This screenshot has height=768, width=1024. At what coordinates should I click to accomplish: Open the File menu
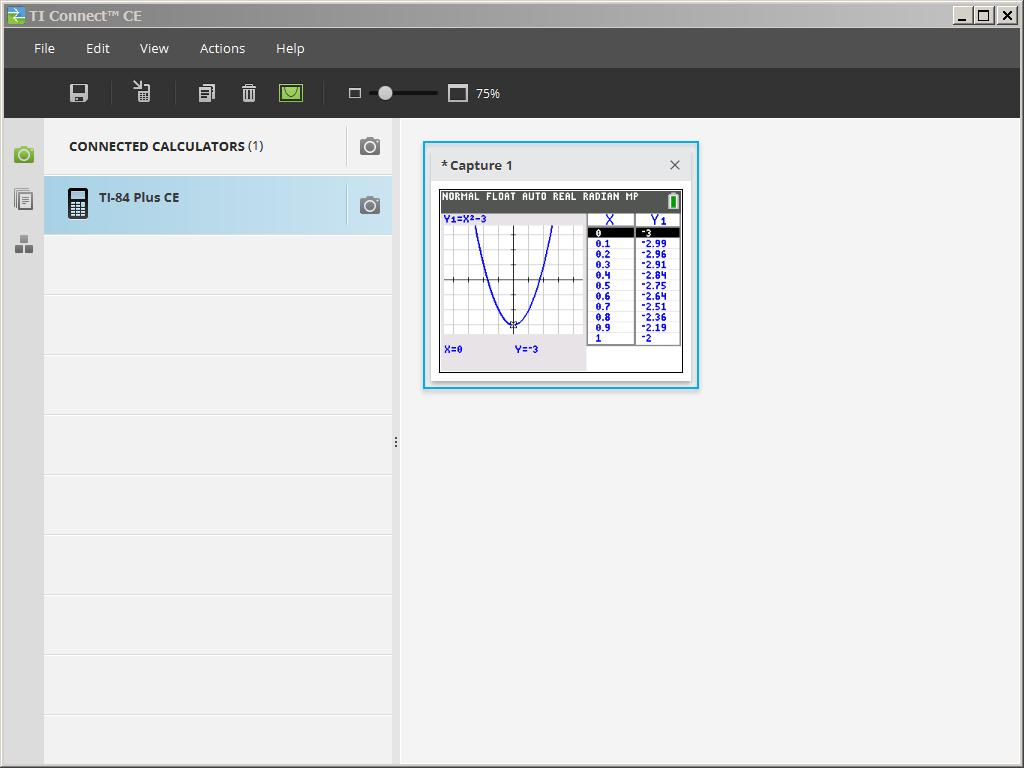click(x=44, y=48)
